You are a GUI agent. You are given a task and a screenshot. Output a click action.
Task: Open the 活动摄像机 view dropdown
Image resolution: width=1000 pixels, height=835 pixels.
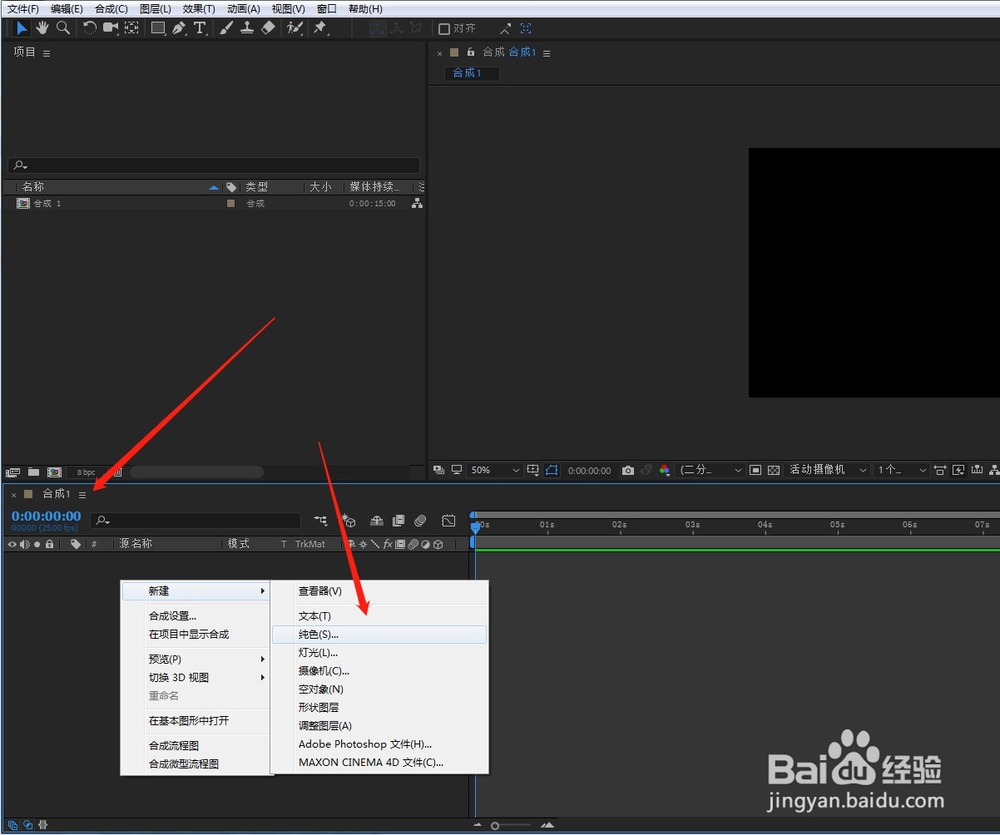coord(827,470)
